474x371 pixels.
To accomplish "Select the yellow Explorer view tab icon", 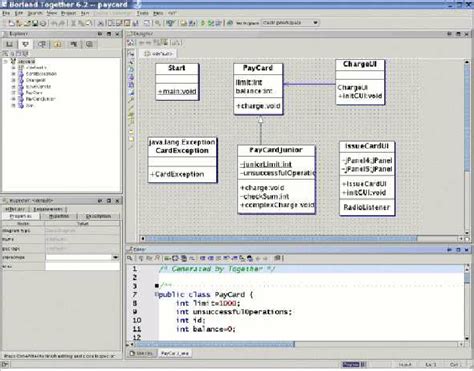I will 58,44.
